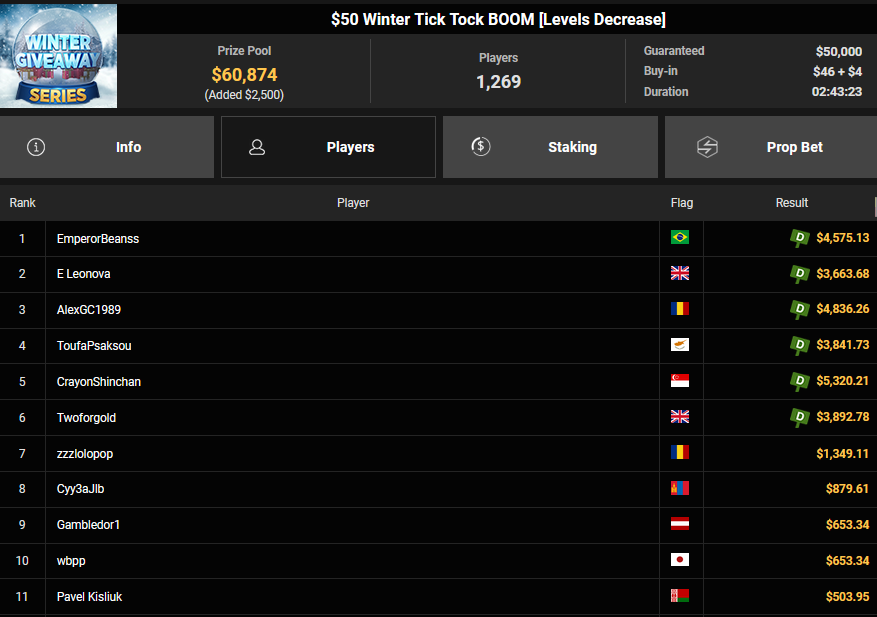877x617 pixels.
Task: Click the green deal icon for E Leonova
Action: (x=799, y=274)
